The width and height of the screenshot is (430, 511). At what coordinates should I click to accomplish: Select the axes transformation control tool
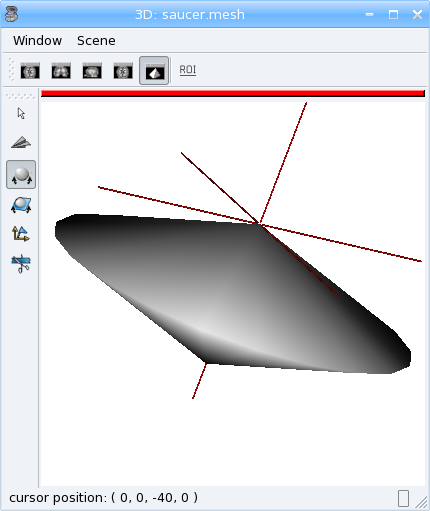pos(21,234)
